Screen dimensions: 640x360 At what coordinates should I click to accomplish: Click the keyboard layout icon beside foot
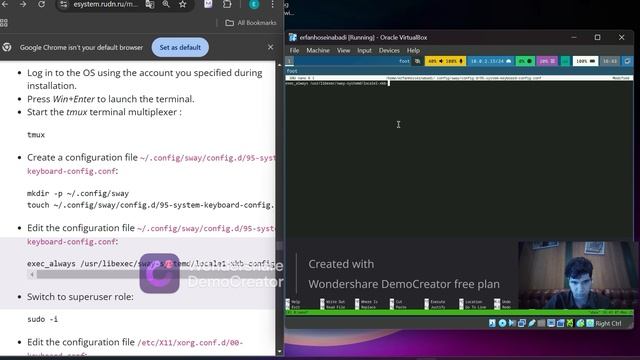click(417, 61)
